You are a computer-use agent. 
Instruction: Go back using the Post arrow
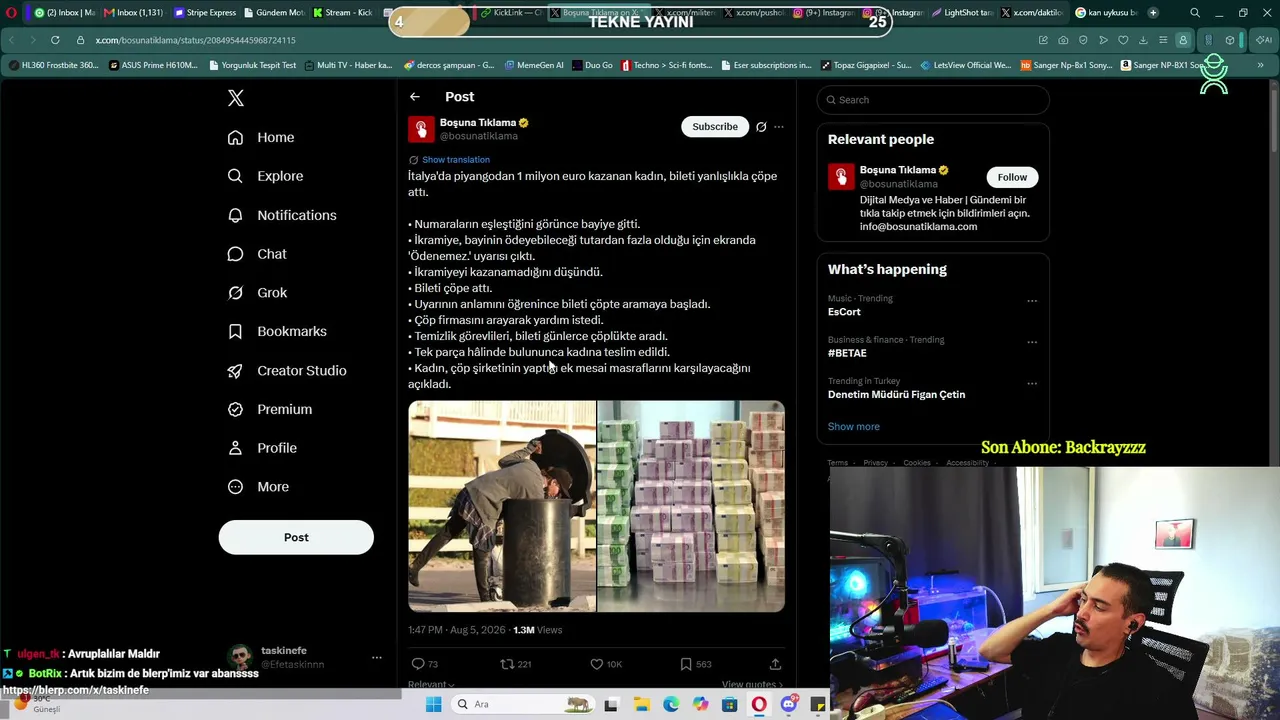tap(415, 97)
